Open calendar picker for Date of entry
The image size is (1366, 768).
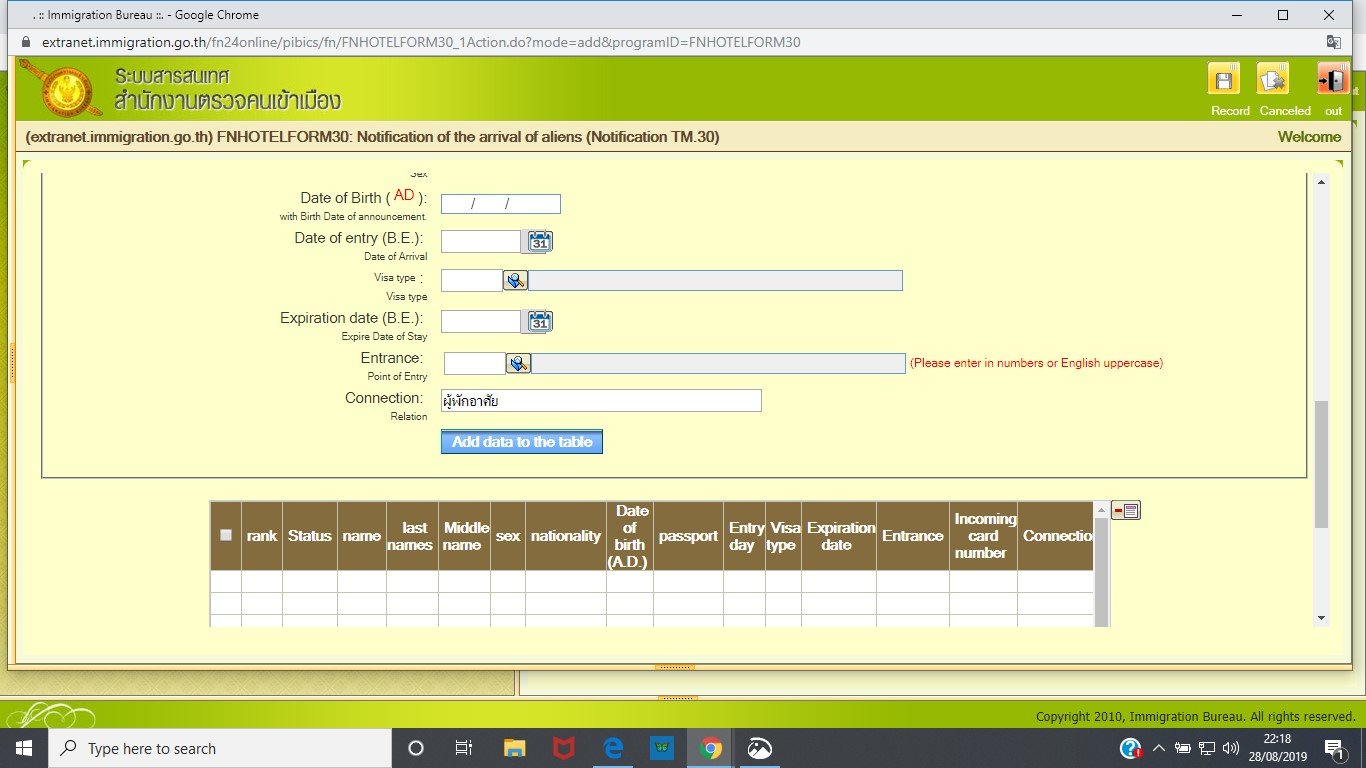(x=540, y=241)
